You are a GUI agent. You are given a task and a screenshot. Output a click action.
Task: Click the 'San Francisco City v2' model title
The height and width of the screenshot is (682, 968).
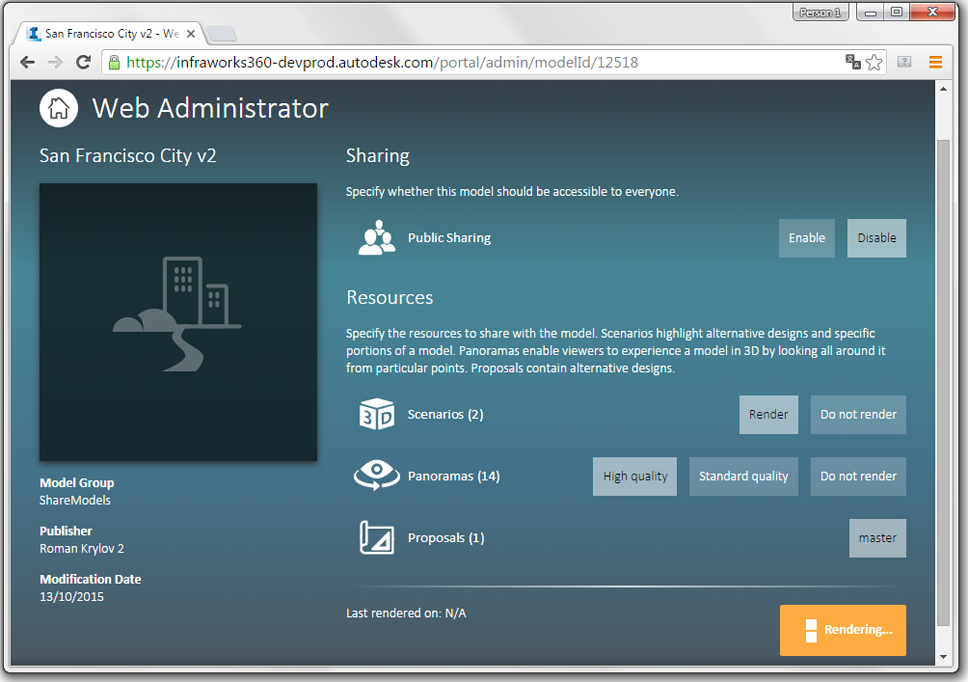point(128,156)
